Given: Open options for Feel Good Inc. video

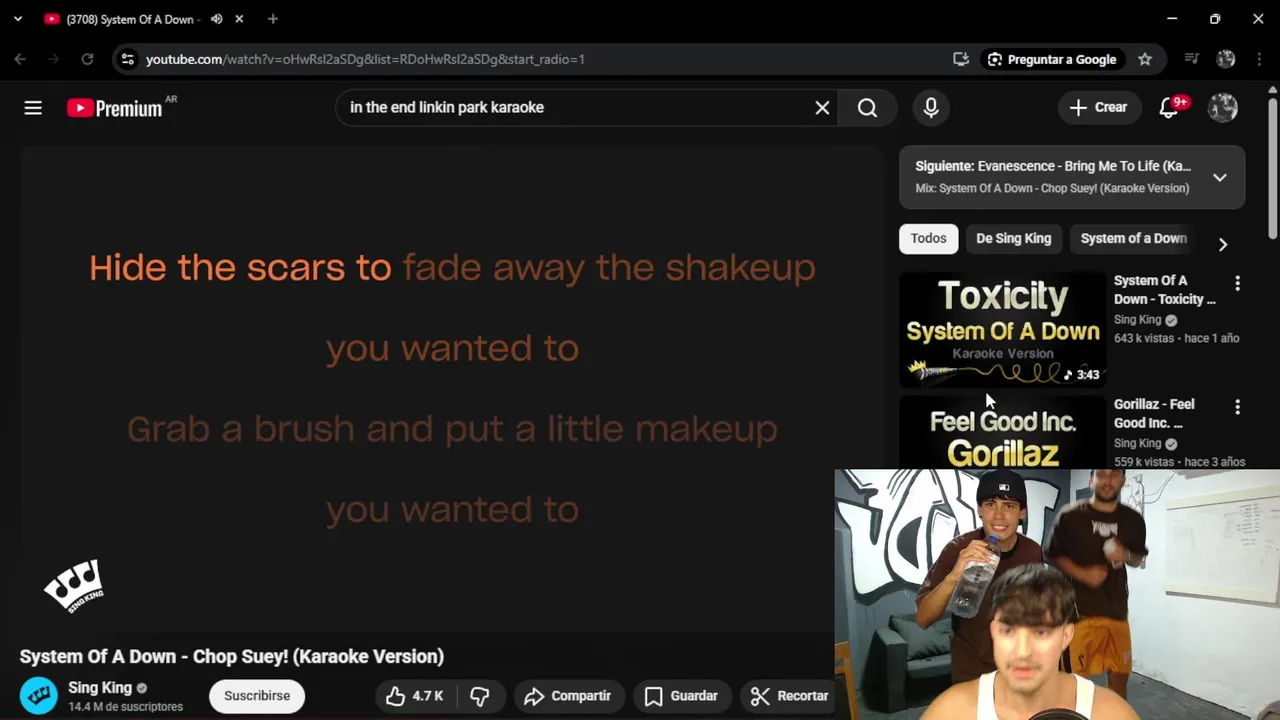Looking at the screenshot, I should click(x=1238, y=407).
